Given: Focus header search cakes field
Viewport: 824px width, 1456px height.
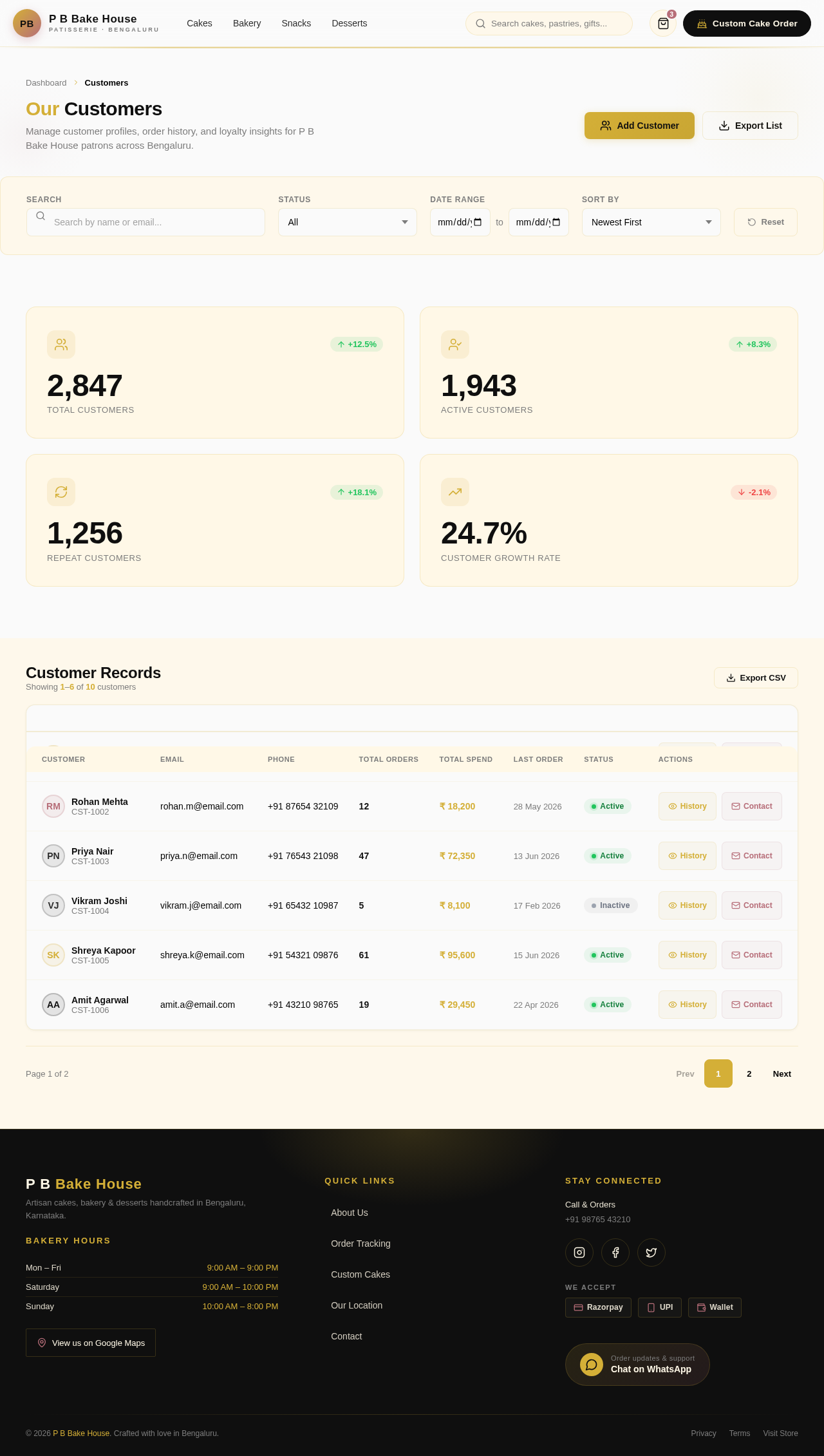Looking at the screenshot, I should coord(549,24).
